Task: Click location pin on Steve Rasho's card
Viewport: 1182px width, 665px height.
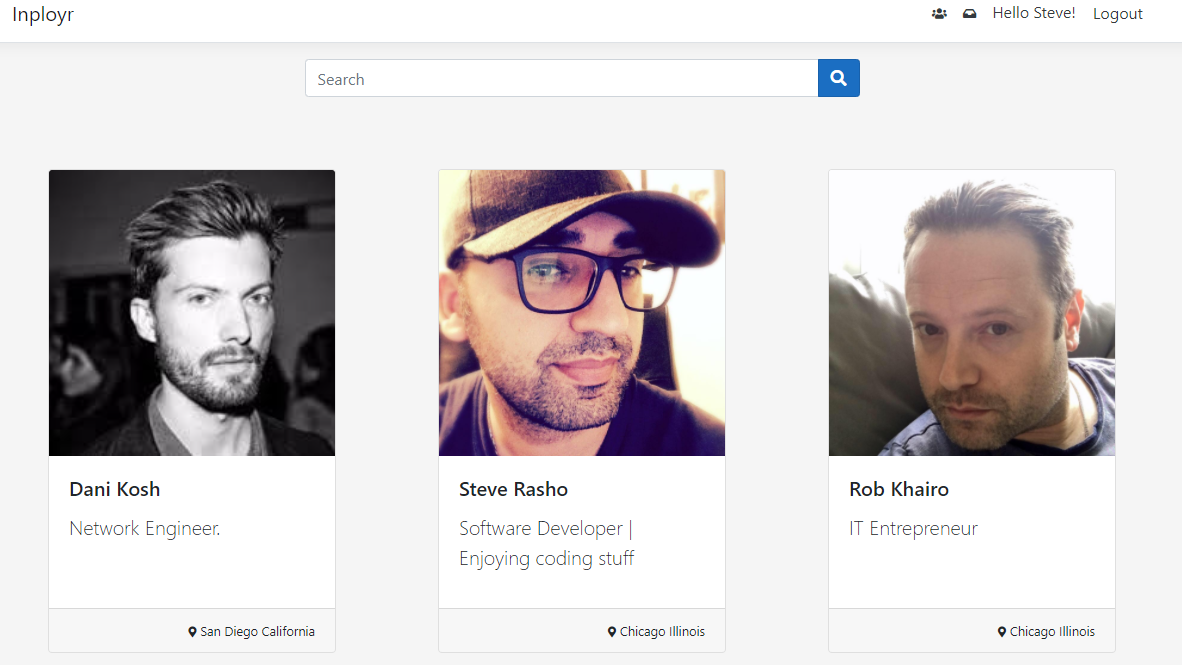Action: 612,632
